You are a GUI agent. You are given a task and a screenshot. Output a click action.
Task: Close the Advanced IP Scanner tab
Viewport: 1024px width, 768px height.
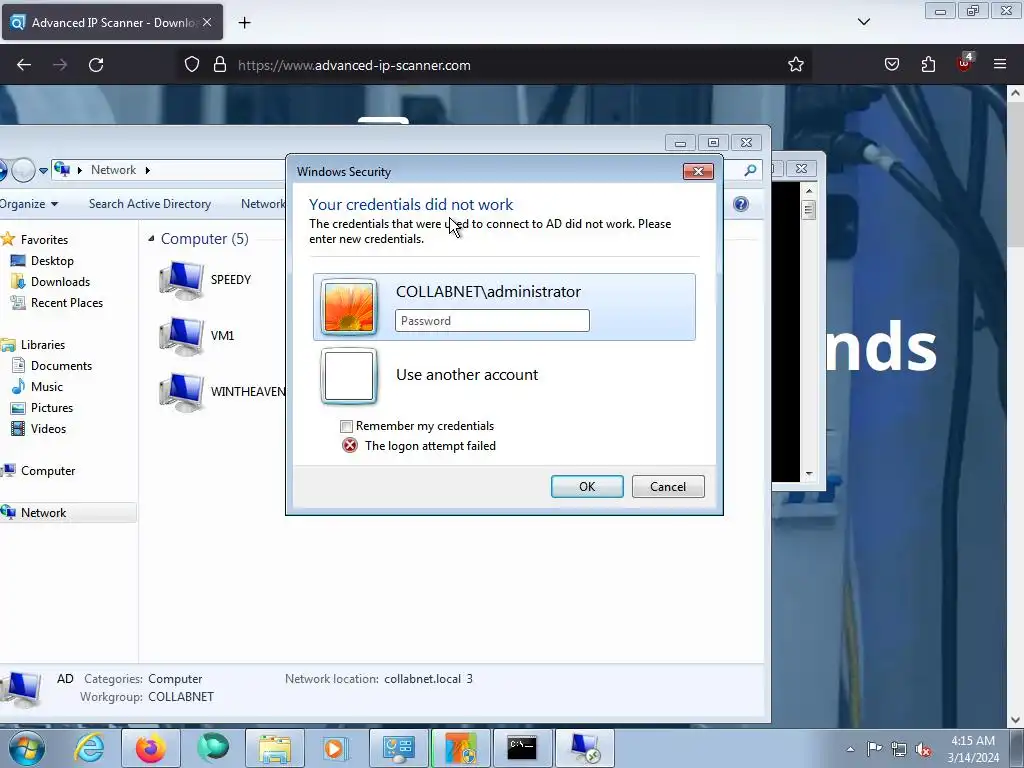click(207, 22)
